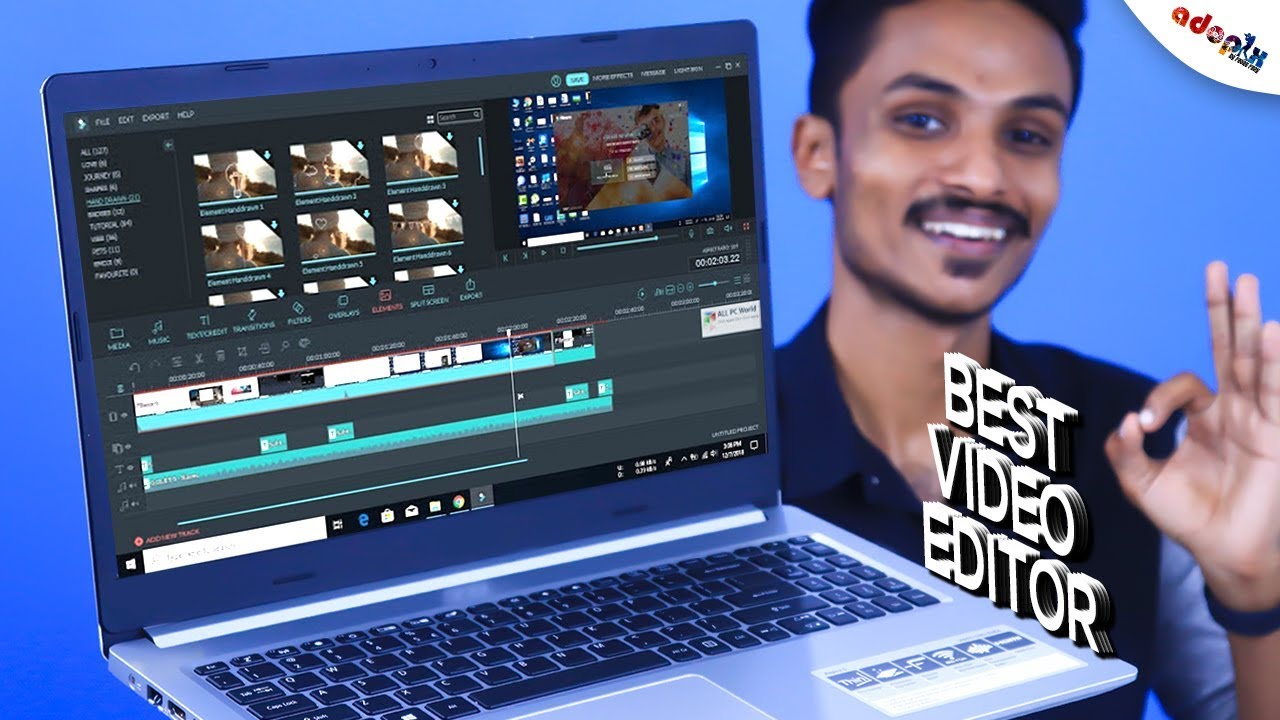Click the elements Search field
Image resolution: width=1280 pixels, height=720 pixels.
[459, 116]
